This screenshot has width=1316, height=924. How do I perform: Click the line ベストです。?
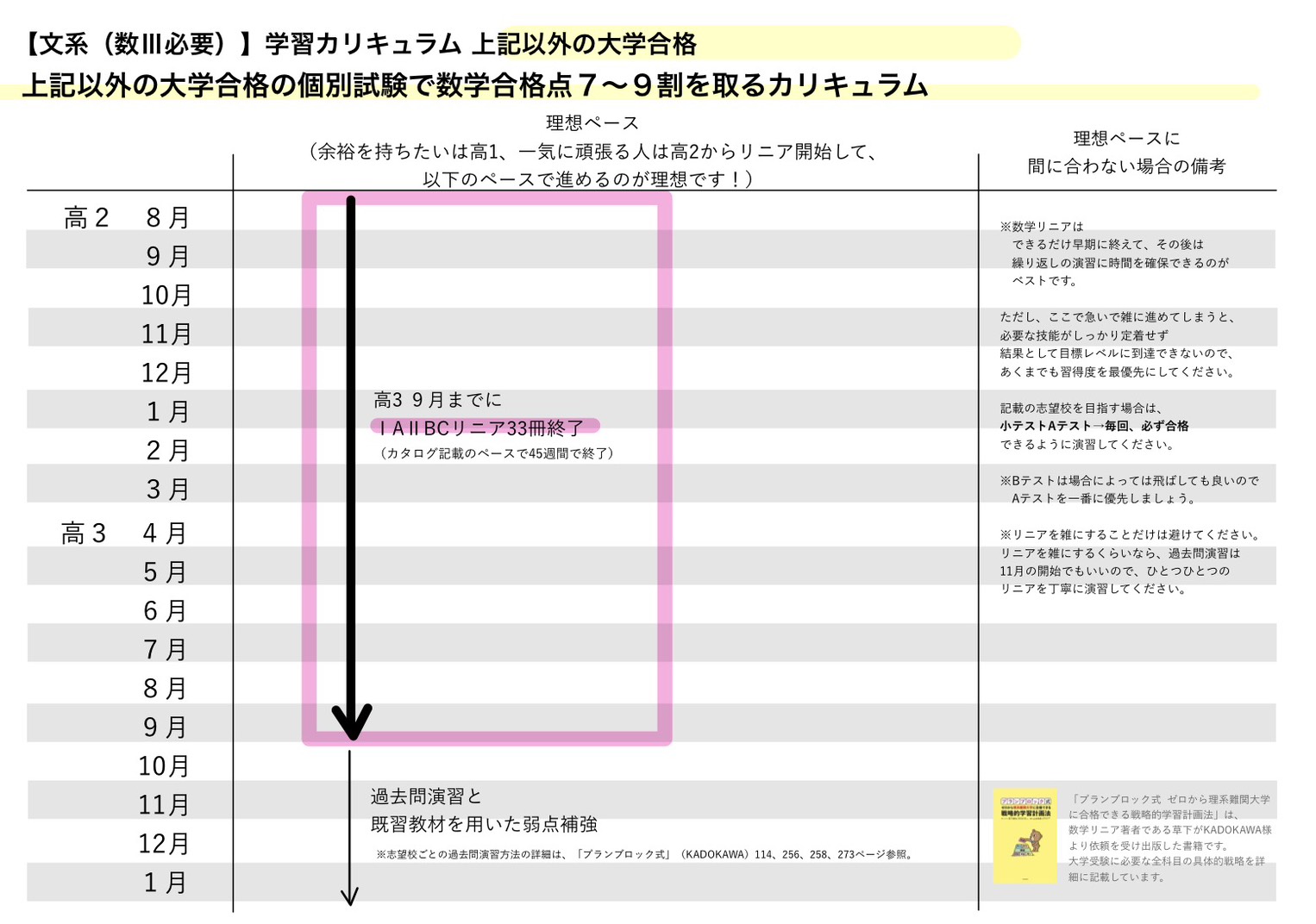[1044, 281]
